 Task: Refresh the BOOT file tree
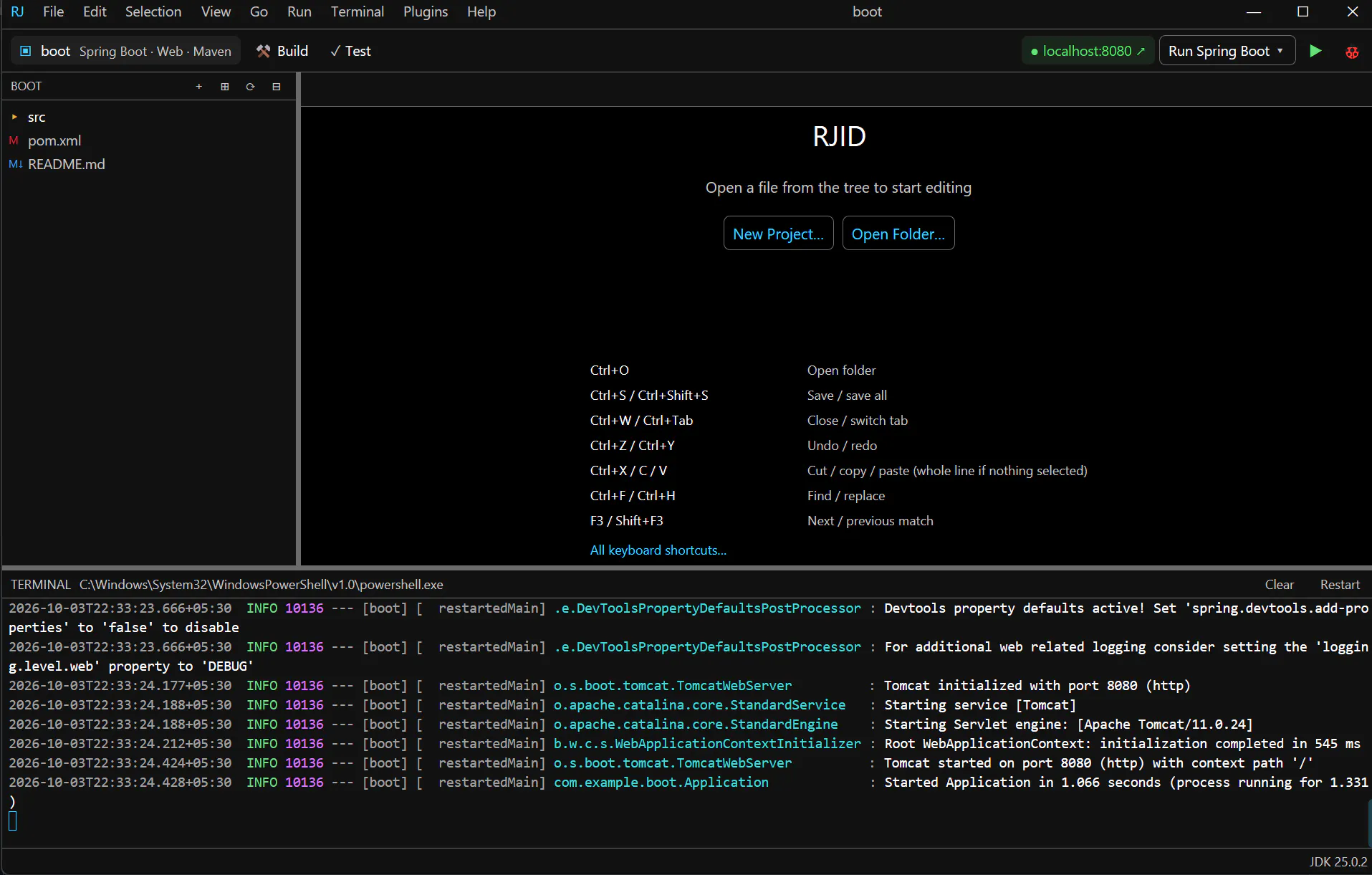coord(251,87)
